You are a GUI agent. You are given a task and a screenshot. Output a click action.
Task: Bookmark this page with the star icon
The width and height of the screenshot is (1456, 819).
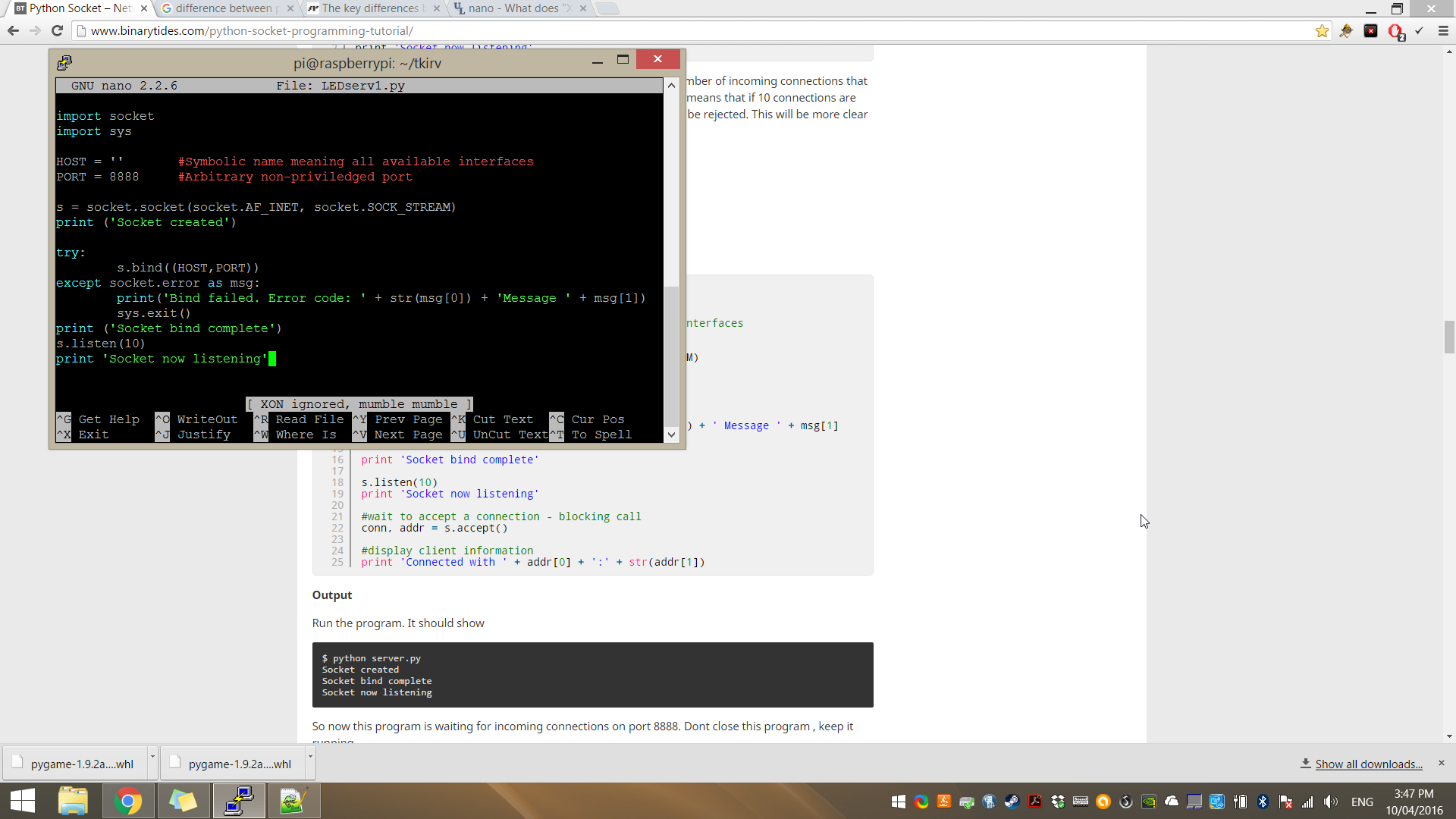tap(1322, 31)
